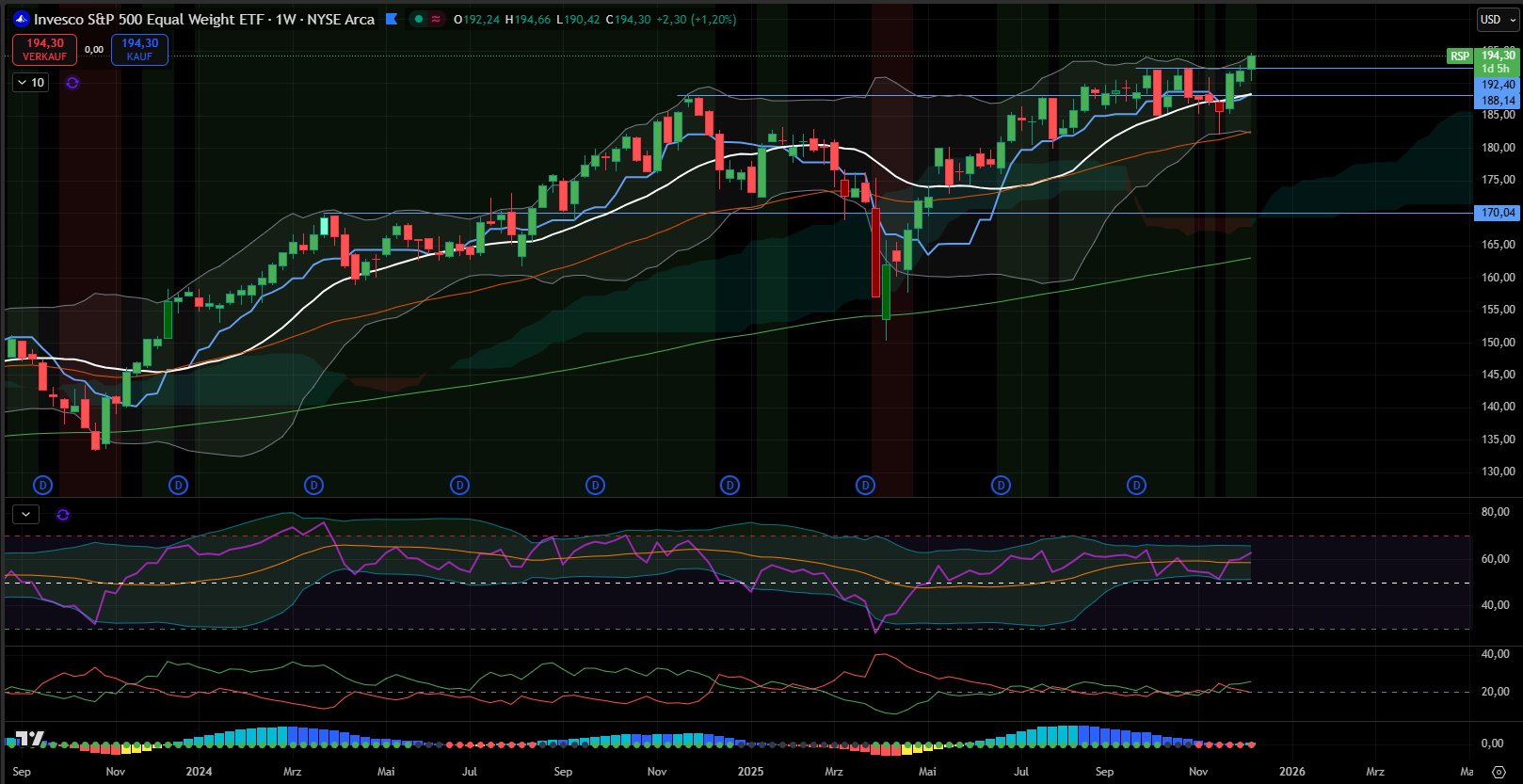Click the blue KAUF buy button
Image resolution: width=1523 pixels, height=784 pixels.
(139, 50)
